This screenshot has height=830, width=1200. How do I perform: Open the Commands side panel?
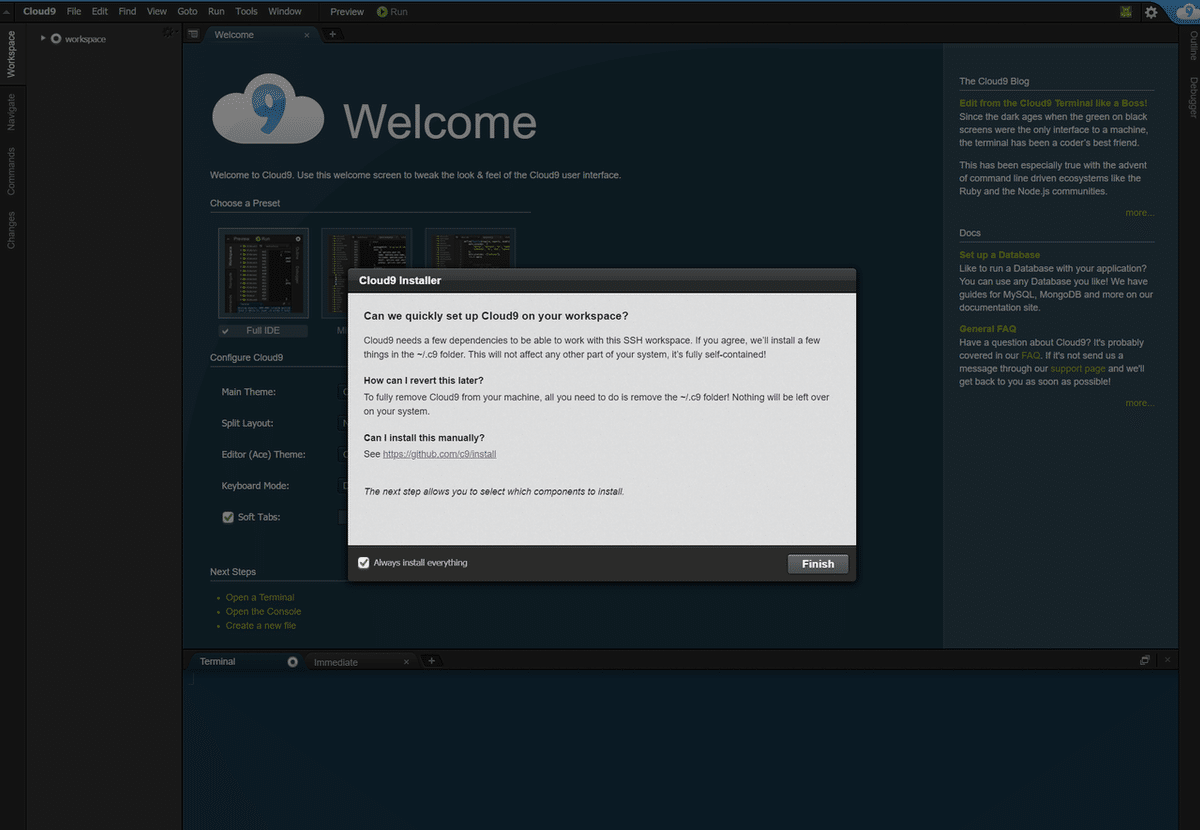[12, 171]
